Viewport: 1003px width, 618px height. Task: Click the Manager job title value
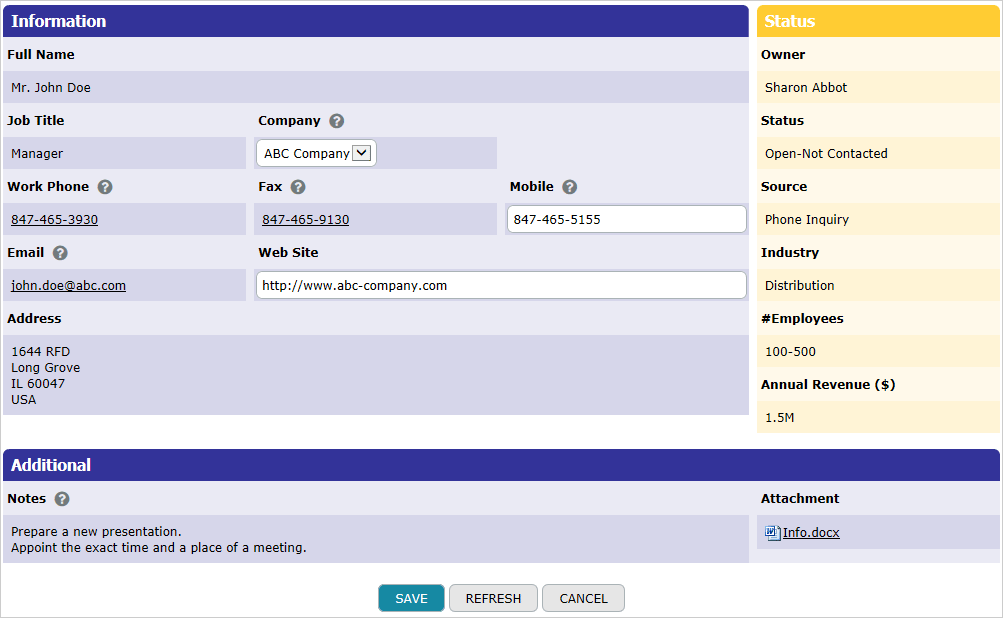[37, 154]
